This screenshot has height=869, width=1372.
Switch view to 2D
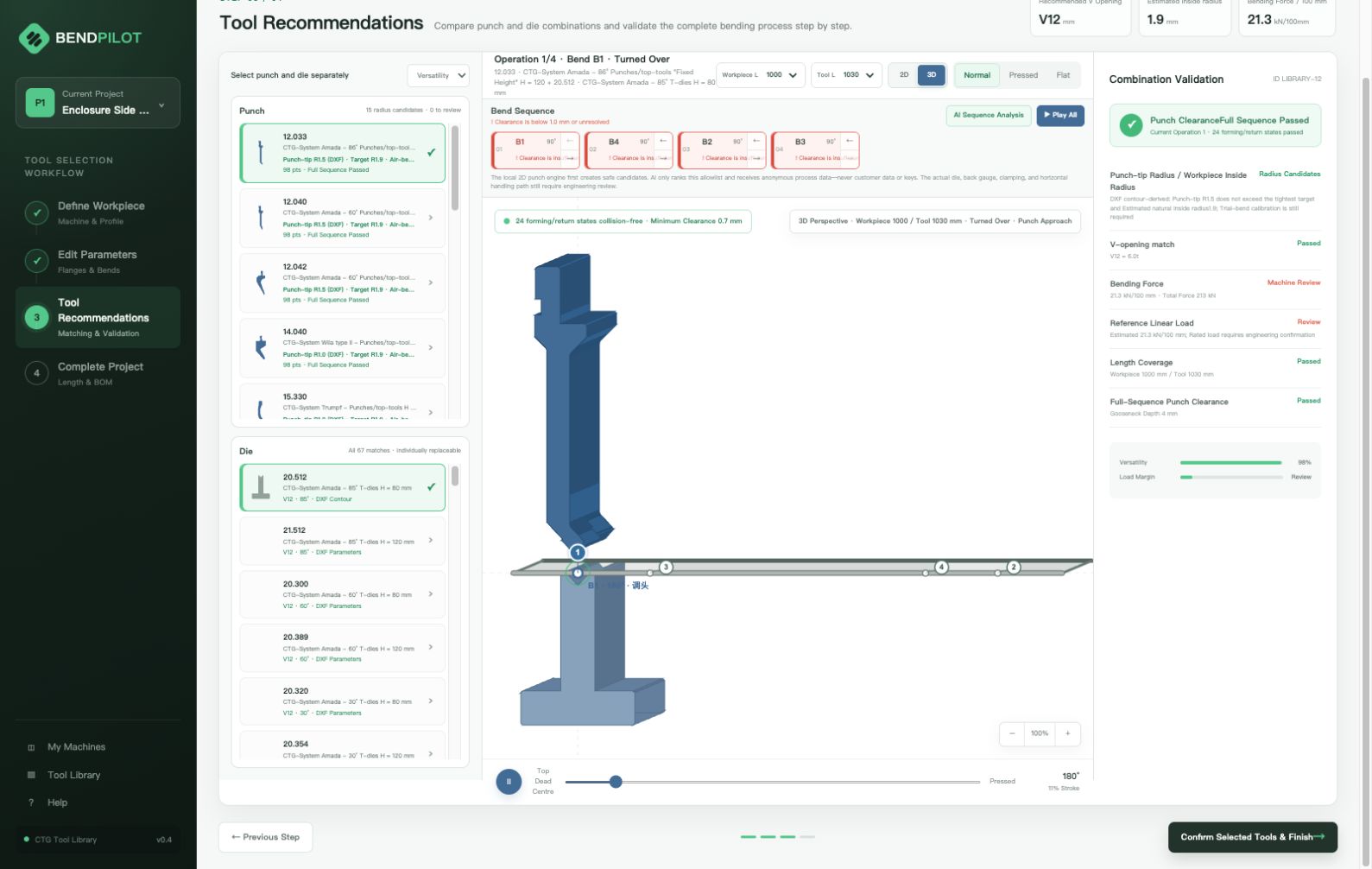[x=904, y=75]
